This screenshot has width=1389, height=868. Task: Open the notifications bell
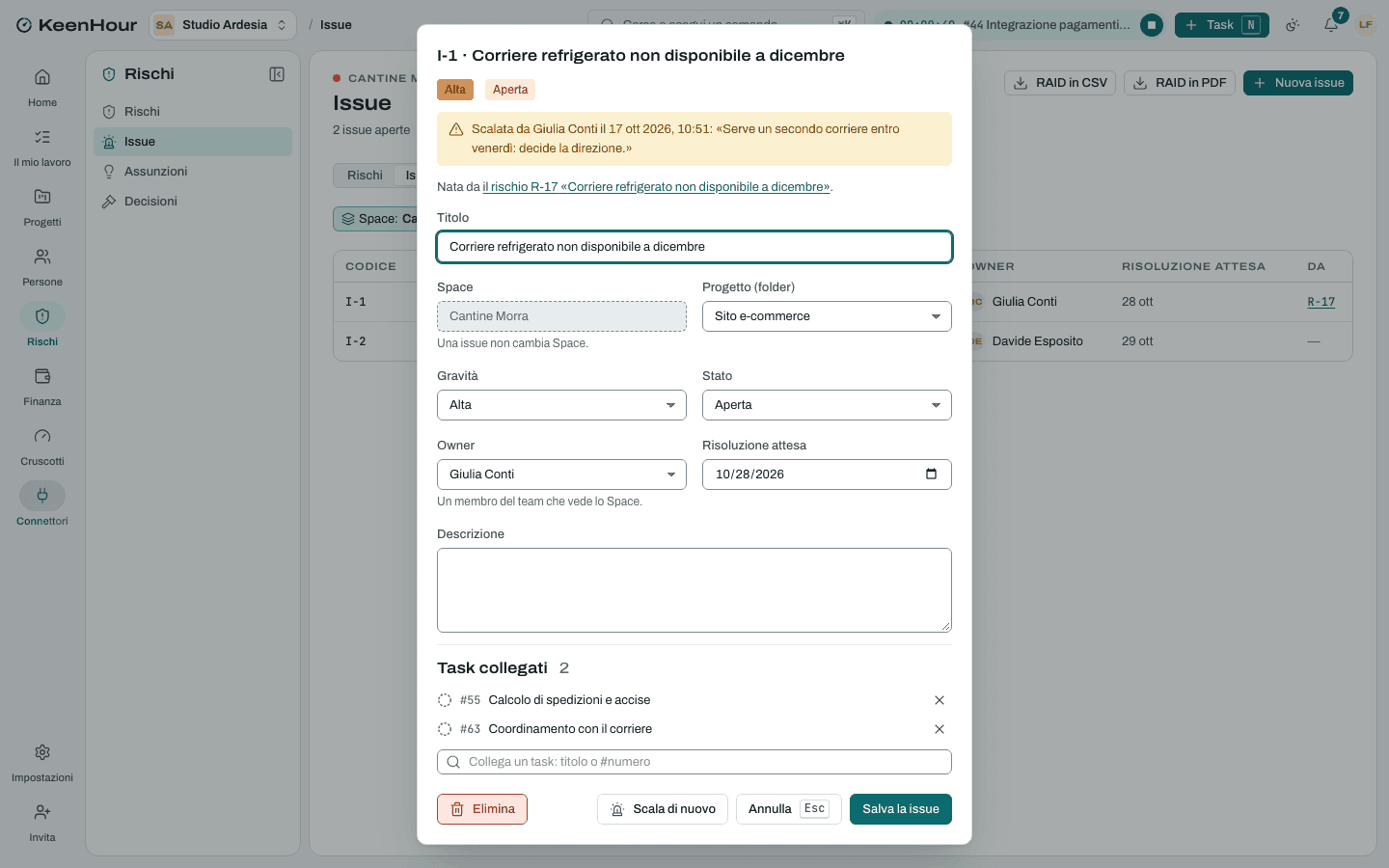coord(1331,25)
